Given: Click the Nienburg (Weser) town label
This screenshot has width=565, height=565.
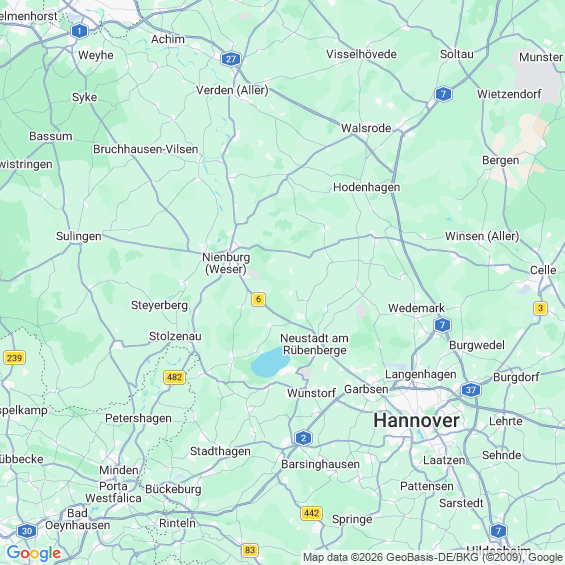Looking at the screenshot, I should coord(226,263).
